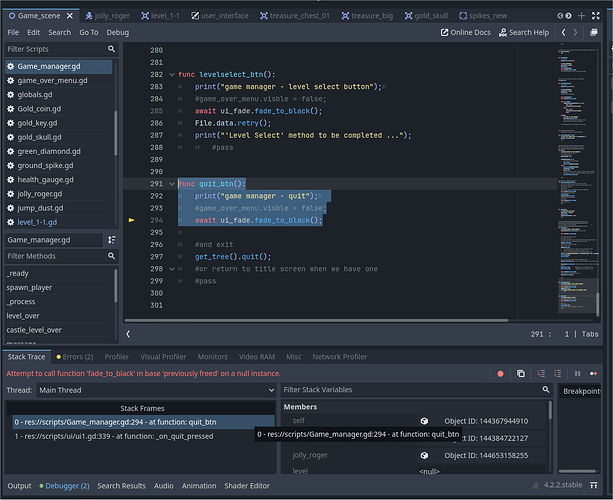Click the code minimap
The width and height of the screenshot is (613, 500).
point(578,180)
